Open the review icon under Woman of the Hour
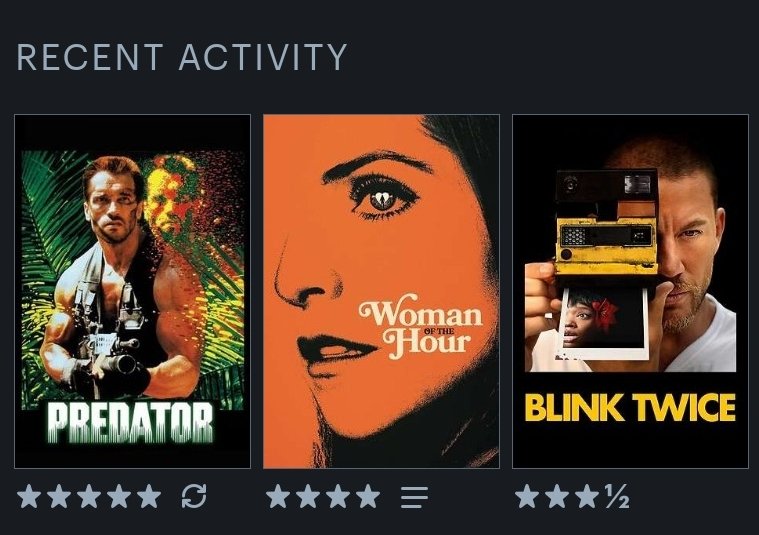This screenshot has width=759, height=535. coord(414,497)
